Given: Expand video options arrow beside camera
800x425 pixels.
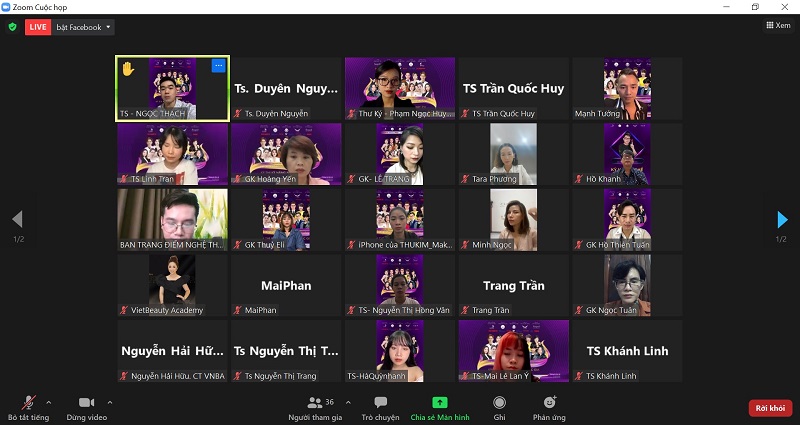Looking at the screenshot, I should tap(110, 400).
